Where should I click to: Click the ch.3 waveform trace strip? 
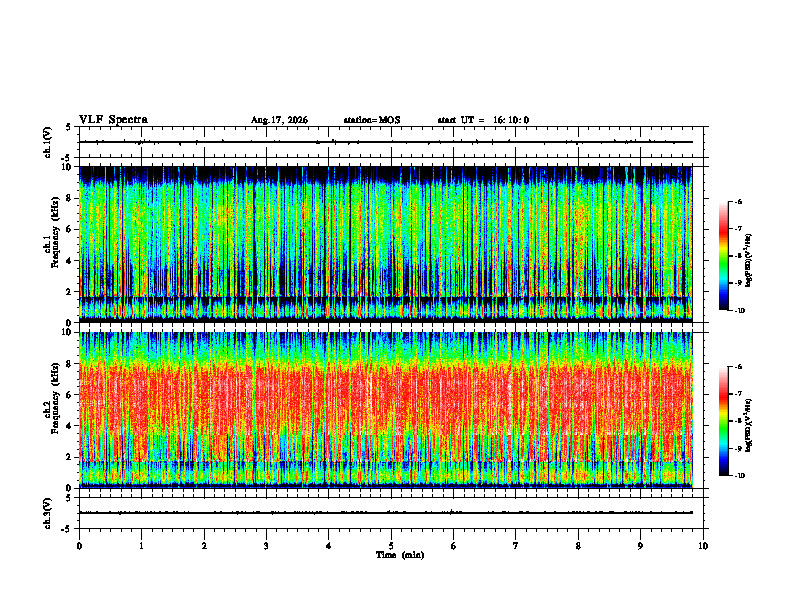(385, 513)
